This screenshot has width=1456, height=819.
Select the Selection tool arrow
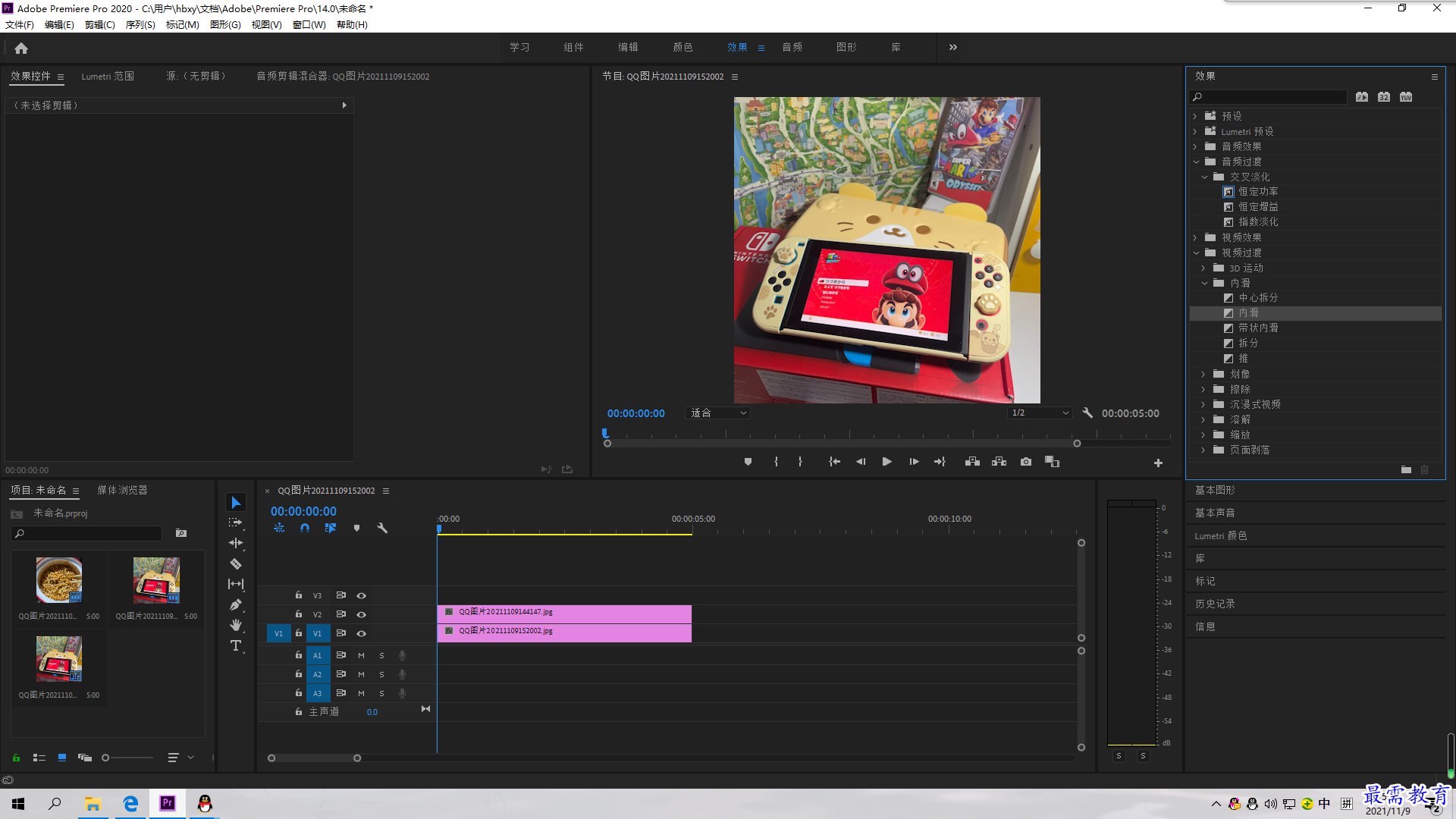tap(236, 503)
